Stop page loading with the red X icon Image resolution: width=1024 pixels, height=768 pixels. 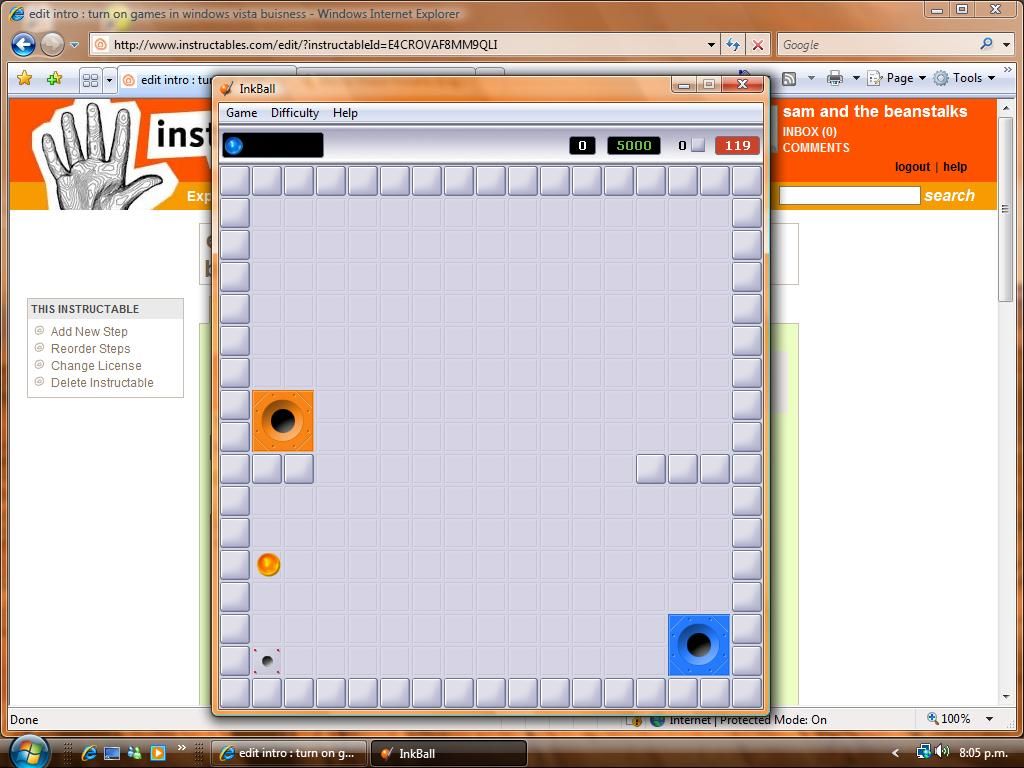pyautogui.click(x=757, y=44)
